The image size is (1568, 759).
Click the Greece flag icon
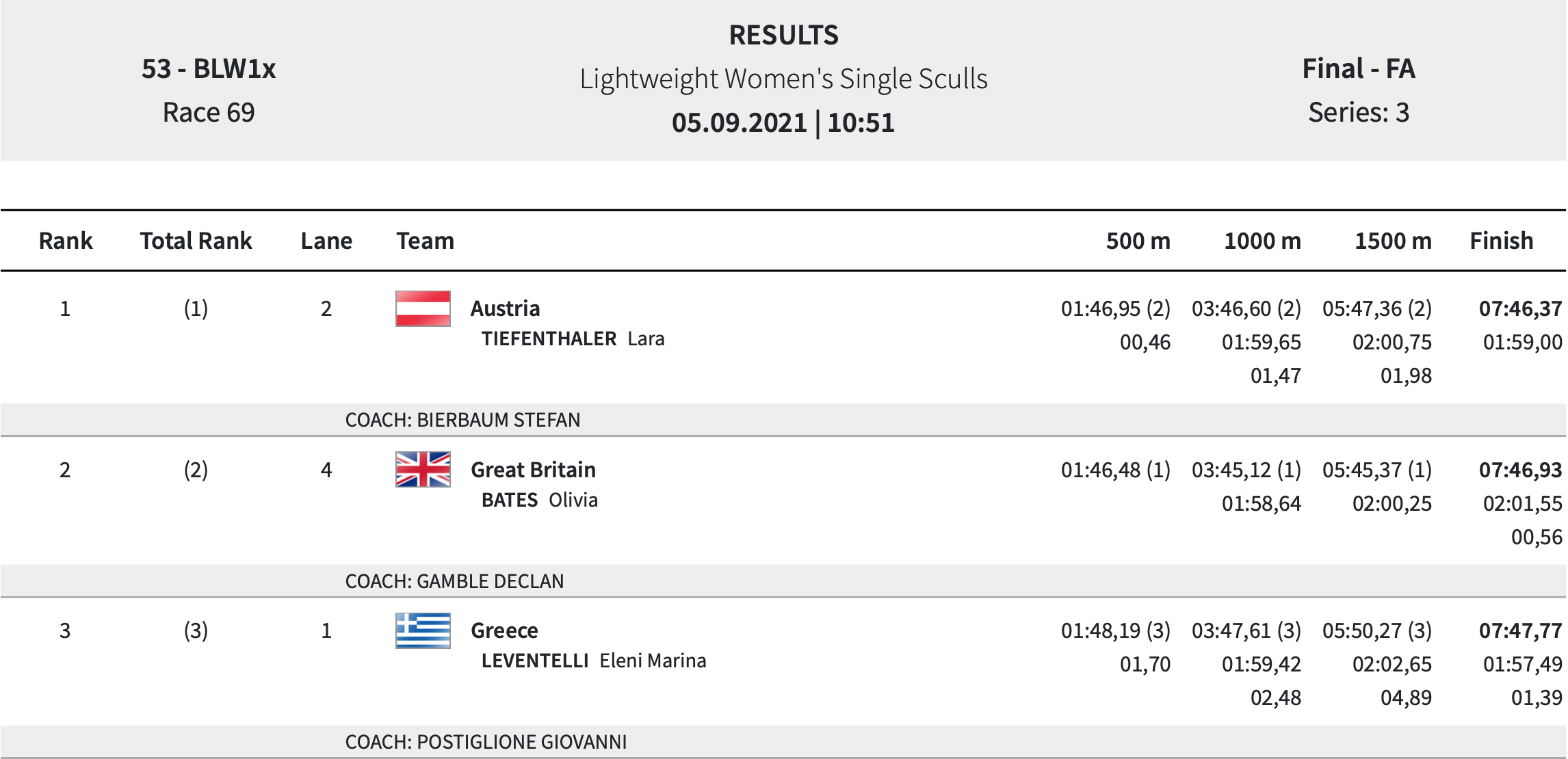423,630
